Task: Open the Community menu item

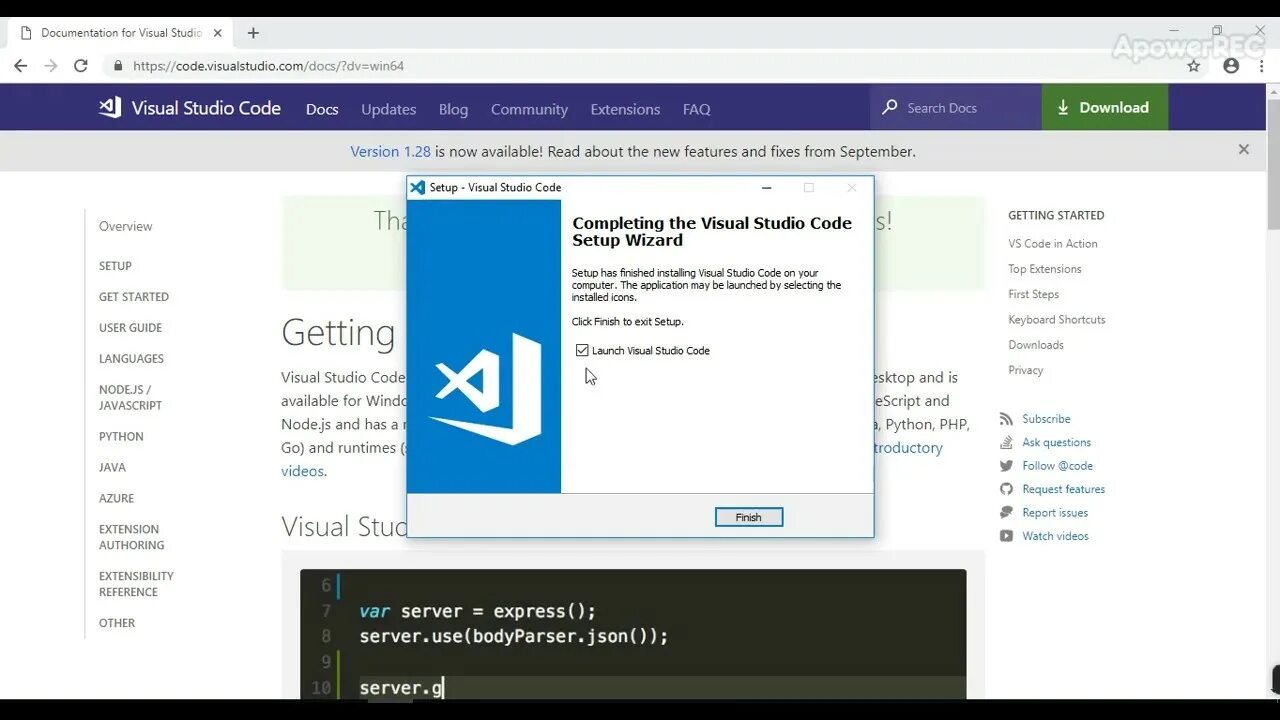Action: point(529,109)
